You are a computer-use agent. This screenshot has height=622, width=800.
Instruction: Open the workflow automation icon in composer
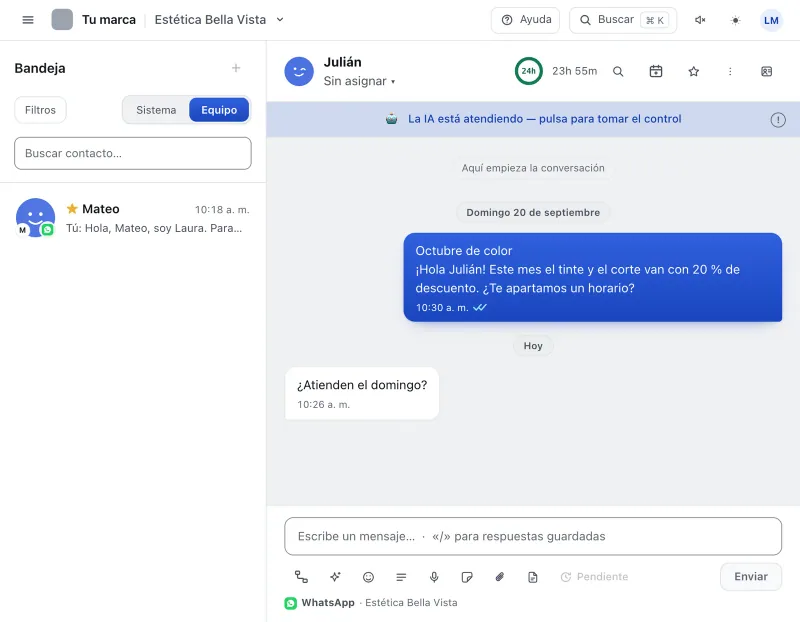tap(301, 577)
